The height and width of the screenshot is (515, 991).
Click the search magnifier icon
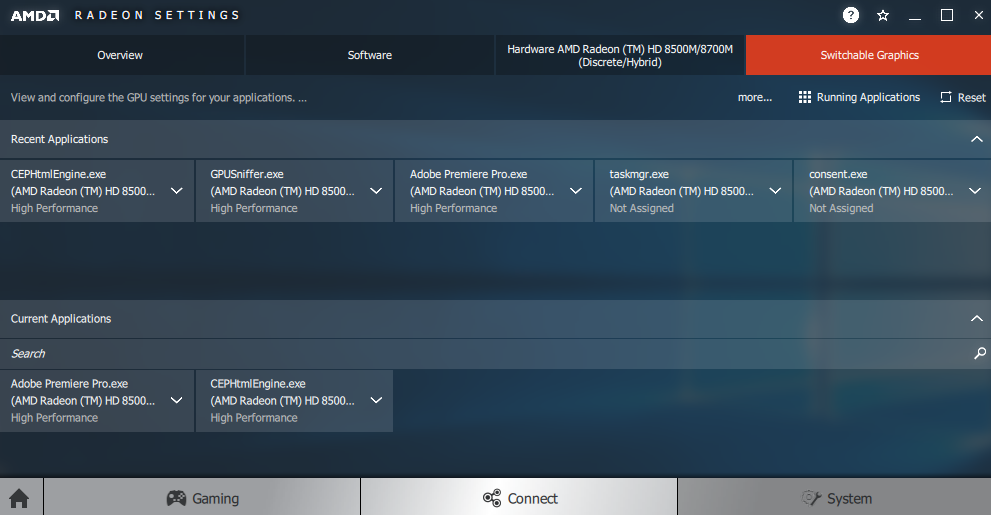tap(979, 353)
